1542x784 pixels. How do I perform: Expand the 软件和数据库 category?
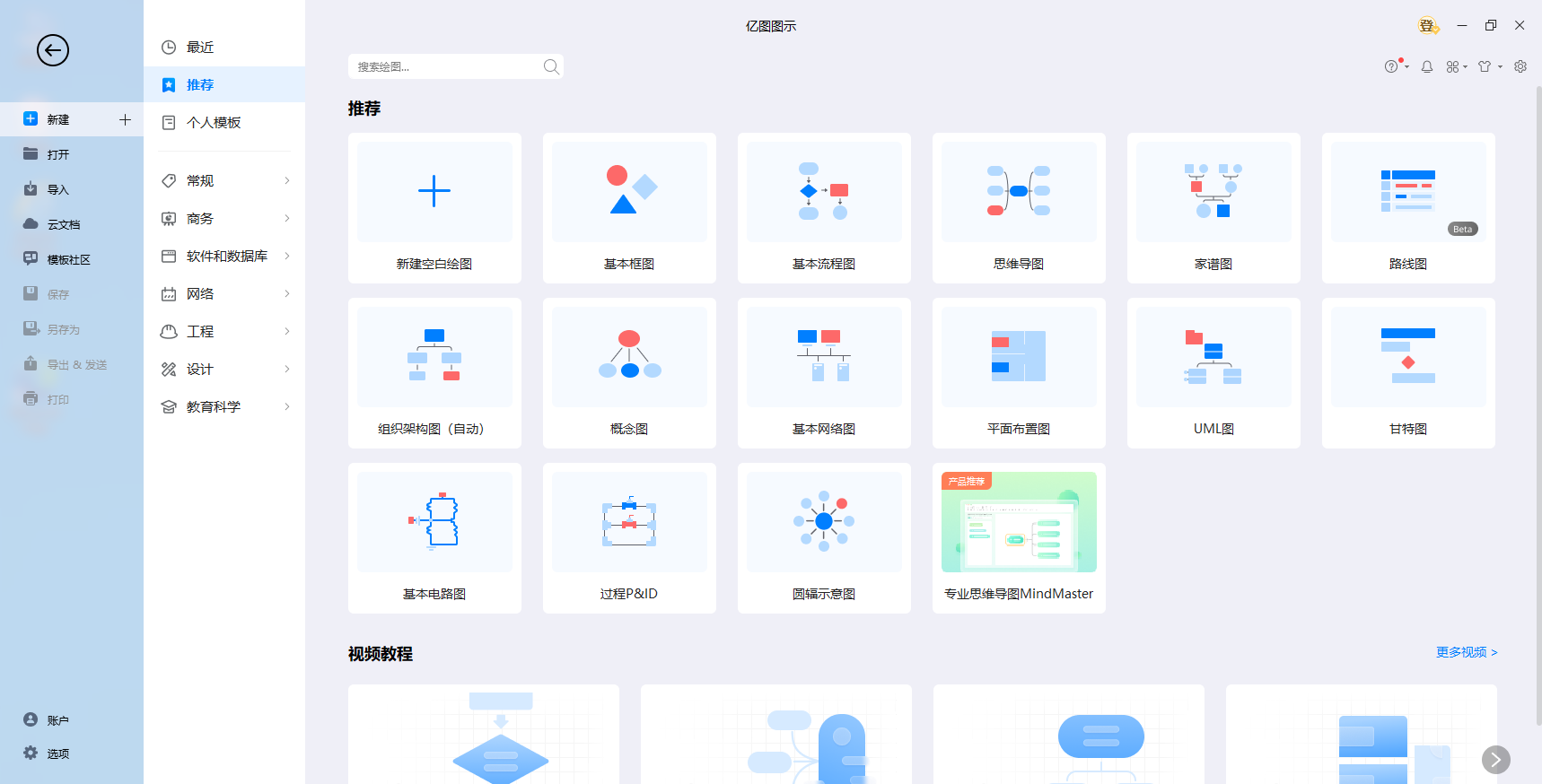point(224,256)
